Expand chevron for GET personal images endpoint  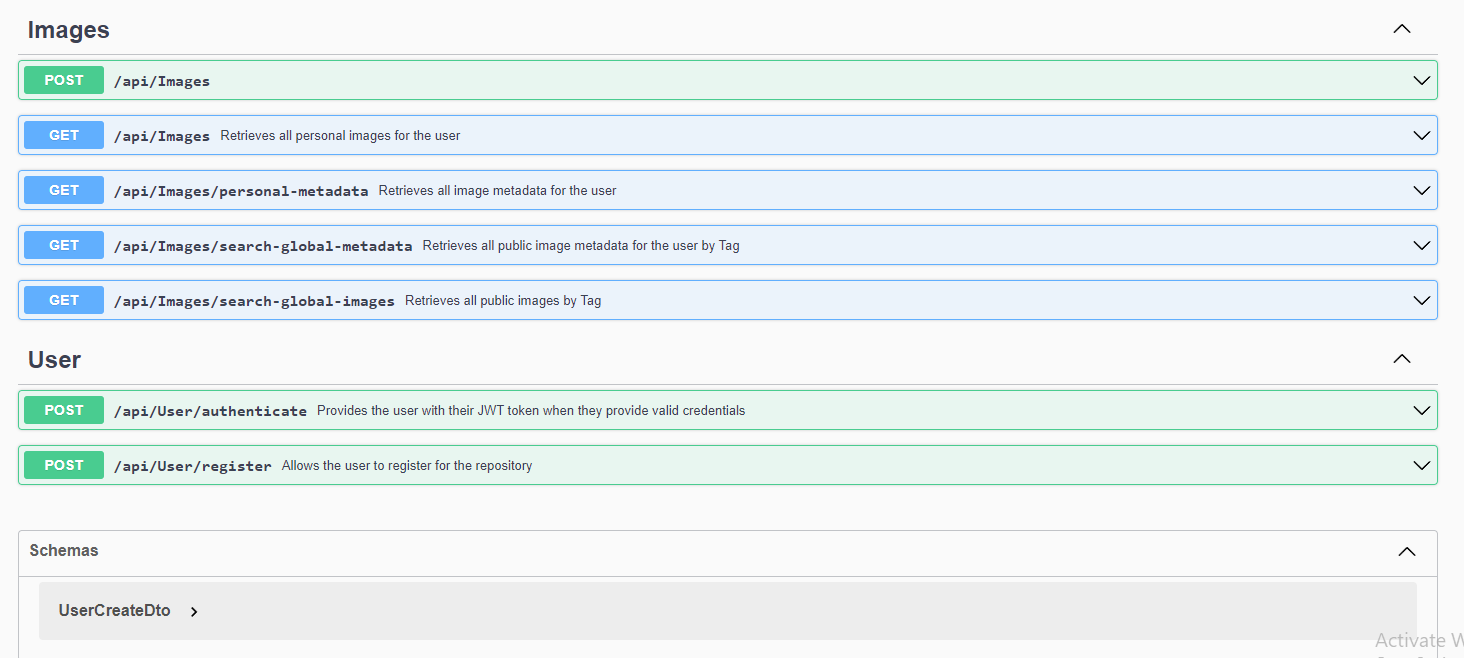(x=1422, y=135)
